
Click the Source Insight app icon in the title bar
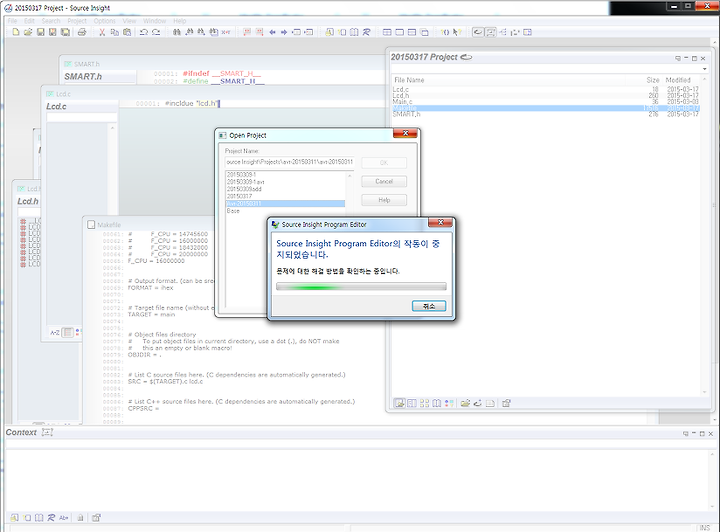tap(8, 8)
